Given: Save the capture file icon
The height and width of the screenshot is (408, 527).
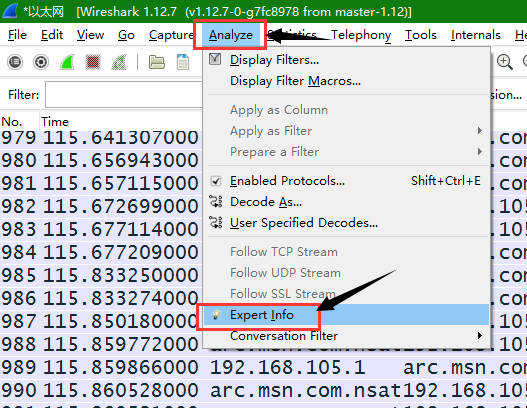Looking at the screenshot, I should pyautogui.click(x=183, y=62).
